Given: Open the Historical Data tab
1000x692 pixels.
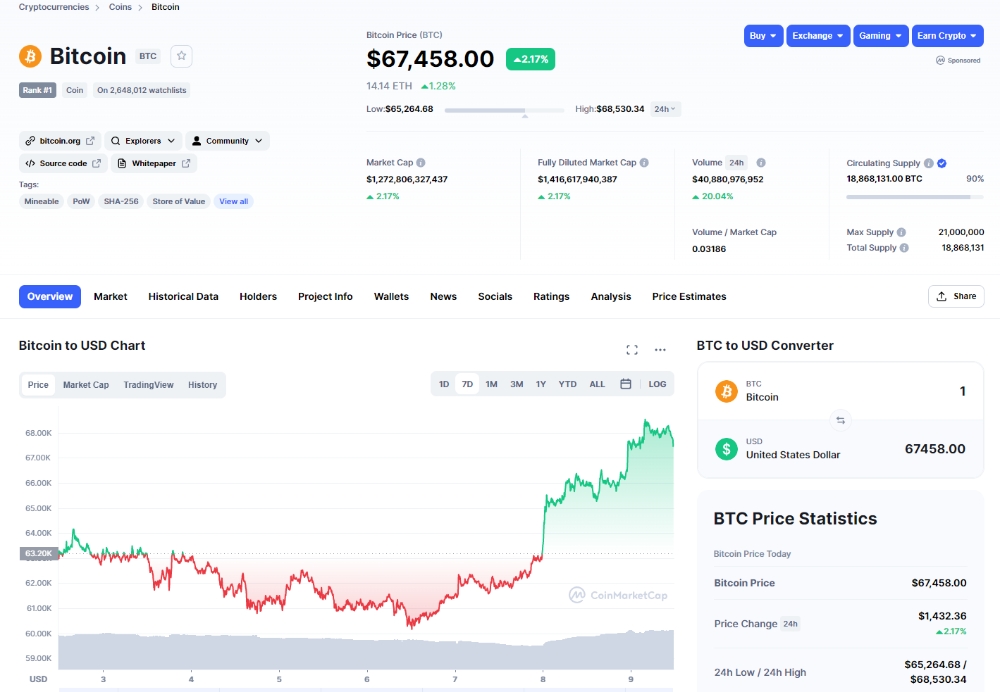Looking at the screenshot, I should click(183, 297).
